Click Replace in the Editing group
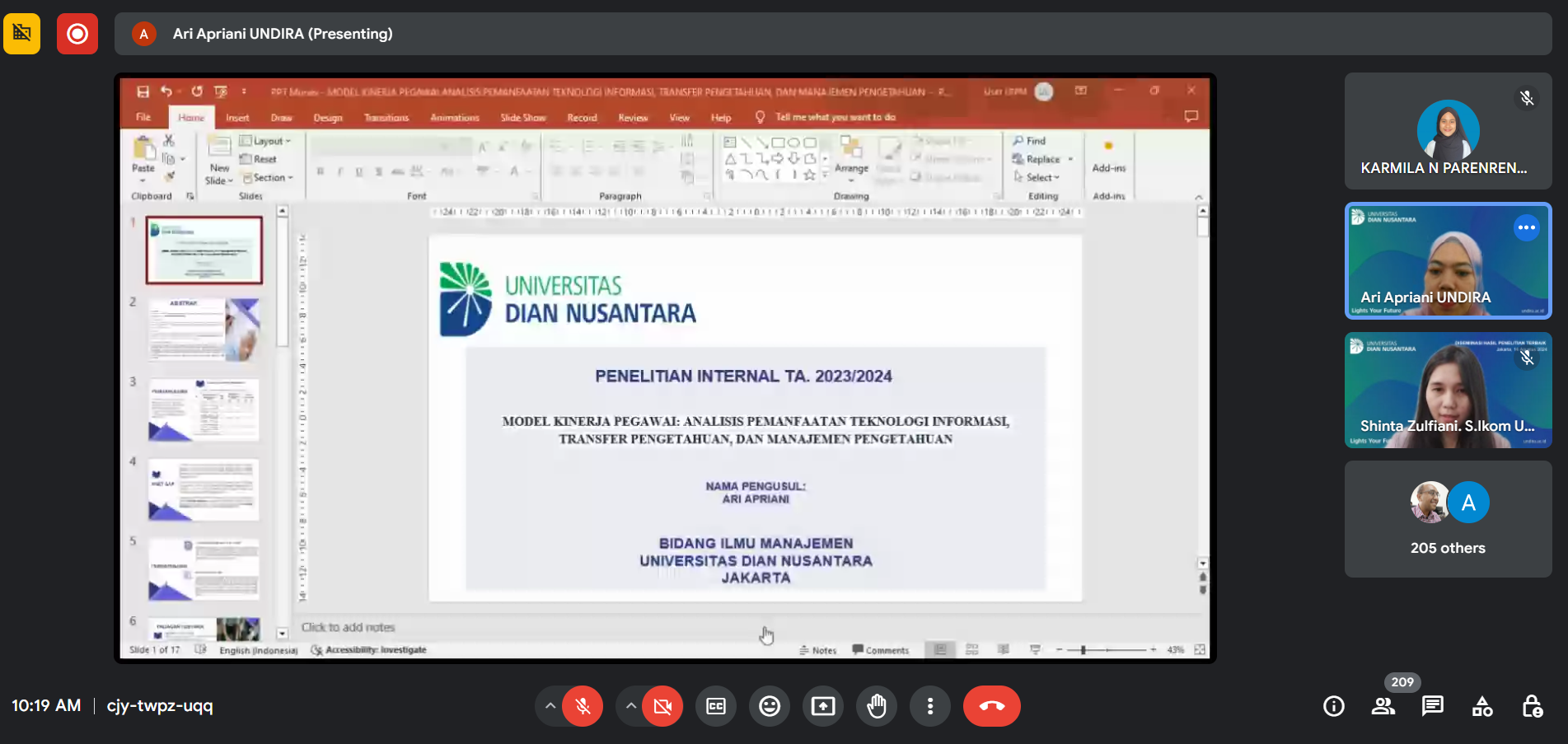1568x744 pixels. [x=1042, y=159]
